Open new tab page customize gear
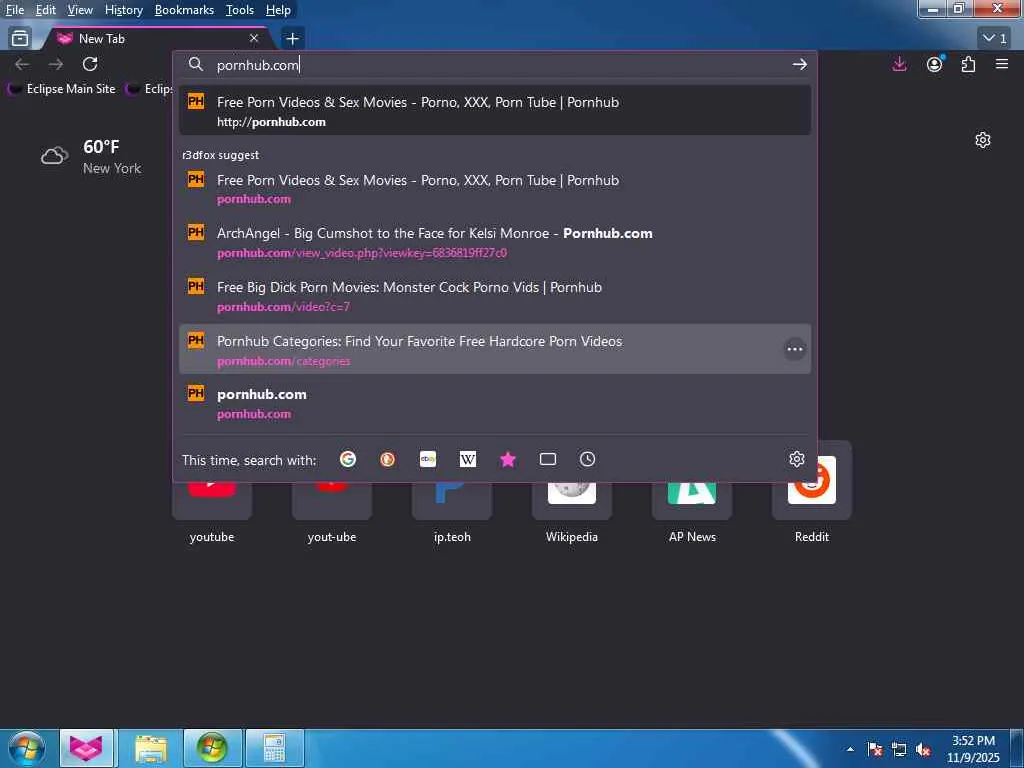1024x768 pixels. pos(983,140)
